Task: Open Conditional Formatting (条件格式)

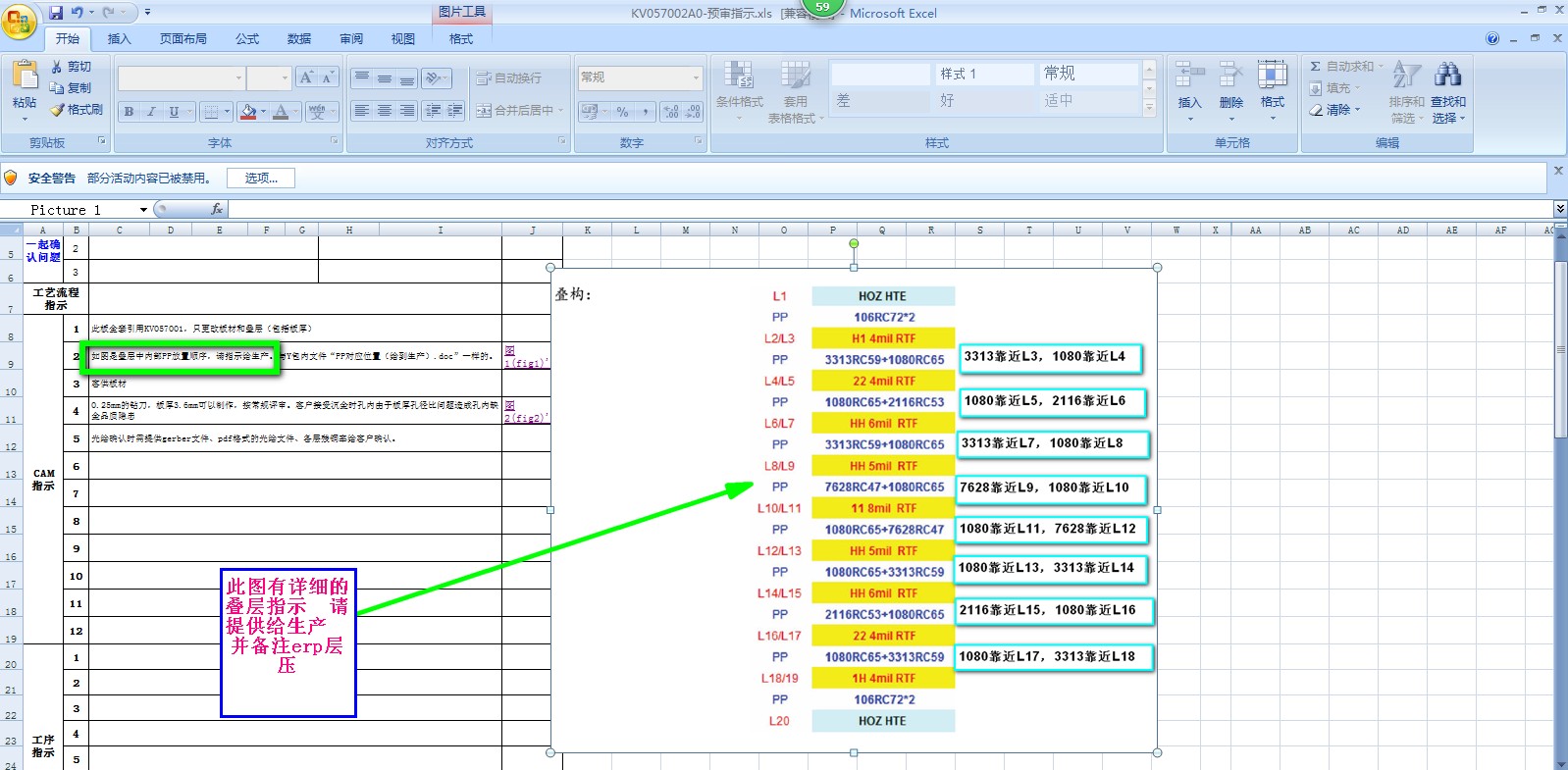Action: tap(739, 90)
